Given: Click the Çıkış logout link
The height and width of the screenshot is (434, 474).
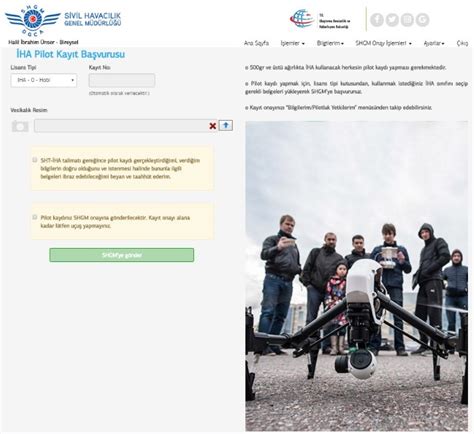Looking at the screenshot, I should tap(462, 43).
